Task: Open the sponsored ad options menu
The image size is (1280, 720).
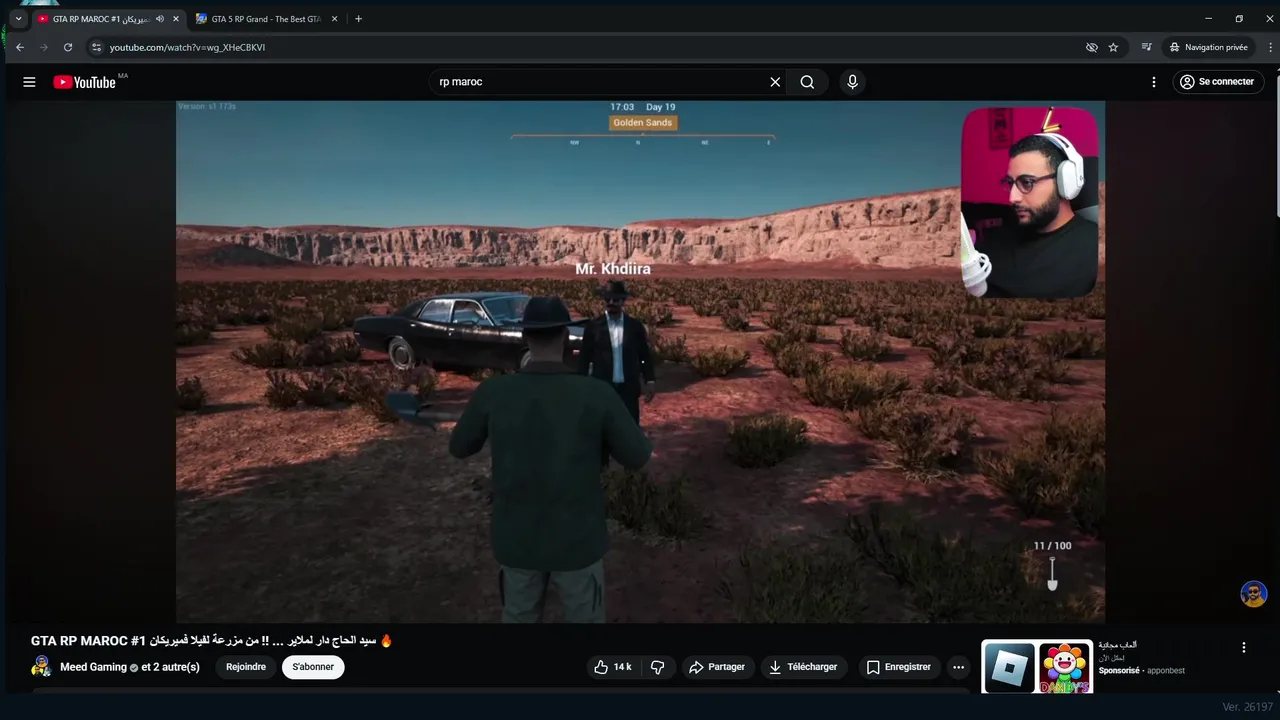Action: click(1244, 648)
